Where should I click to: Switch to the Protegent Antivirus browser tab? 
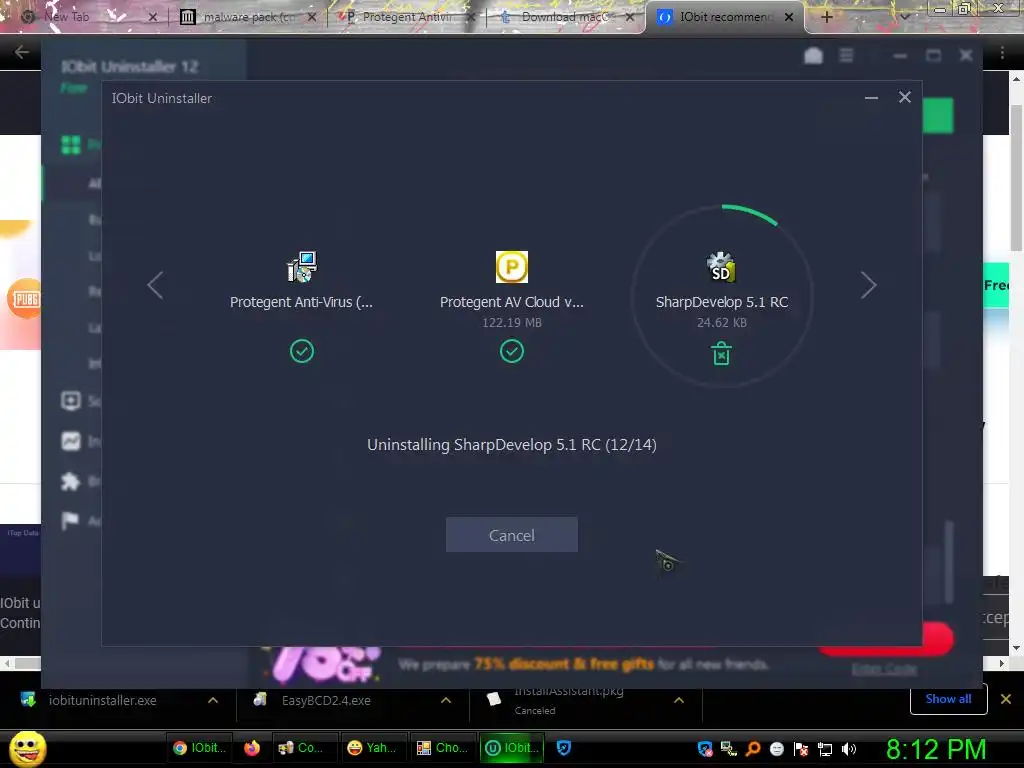point(408,17)
